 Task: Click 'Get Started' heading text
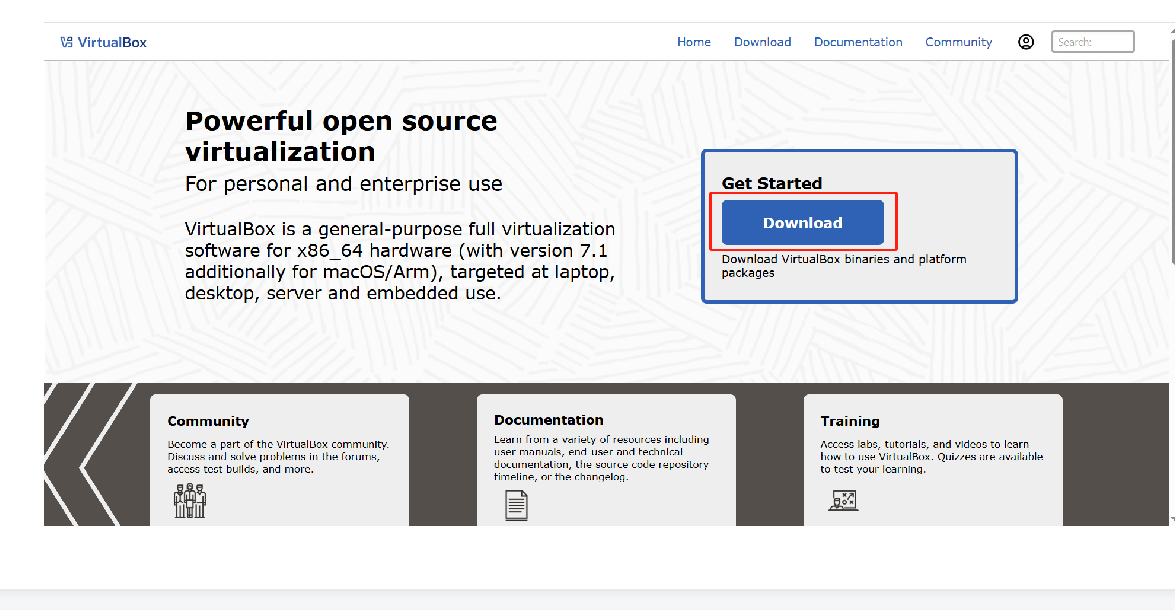[x=772, y=183]
